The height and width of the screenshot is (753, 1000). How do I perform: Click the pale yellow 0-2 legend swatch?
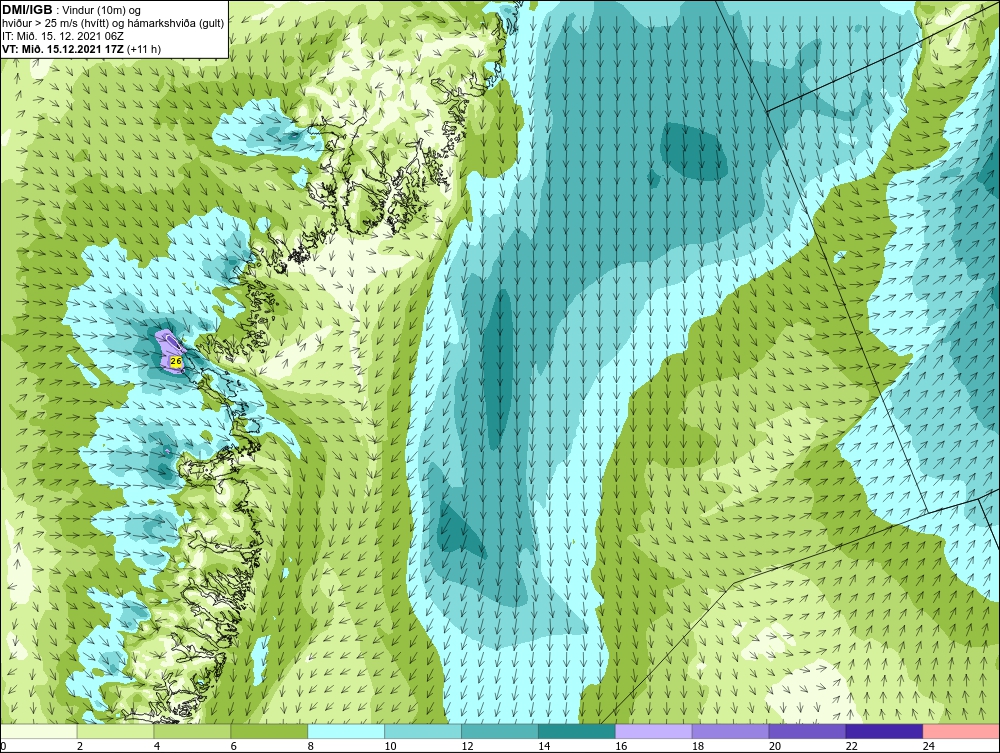click(x=39, y=731)
